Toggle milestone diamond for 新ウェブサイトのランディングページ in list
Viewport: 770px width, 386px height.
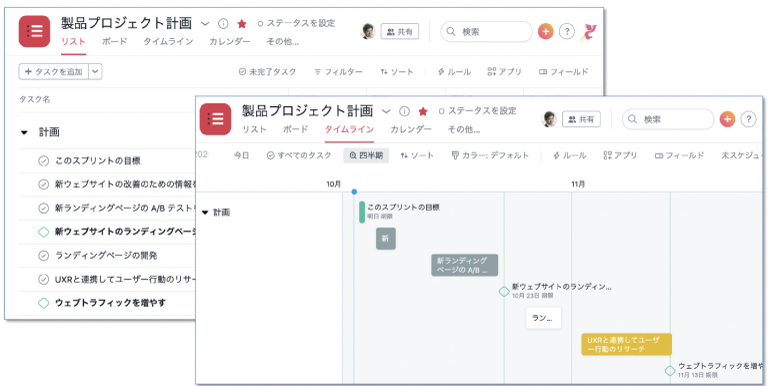44,232
